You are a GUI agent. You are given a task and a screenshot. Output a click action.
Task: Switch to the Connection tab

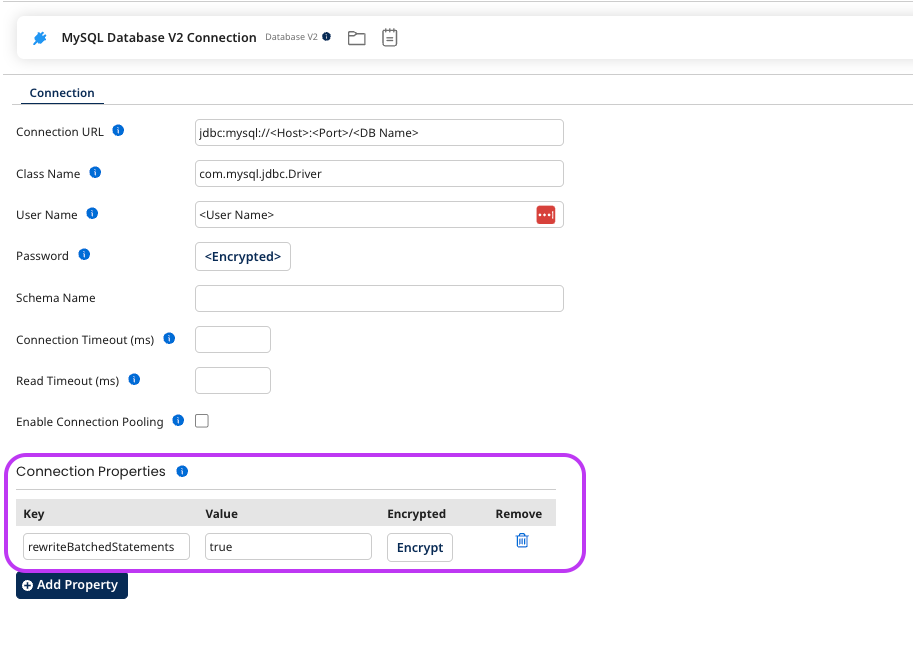pos(61,92)
